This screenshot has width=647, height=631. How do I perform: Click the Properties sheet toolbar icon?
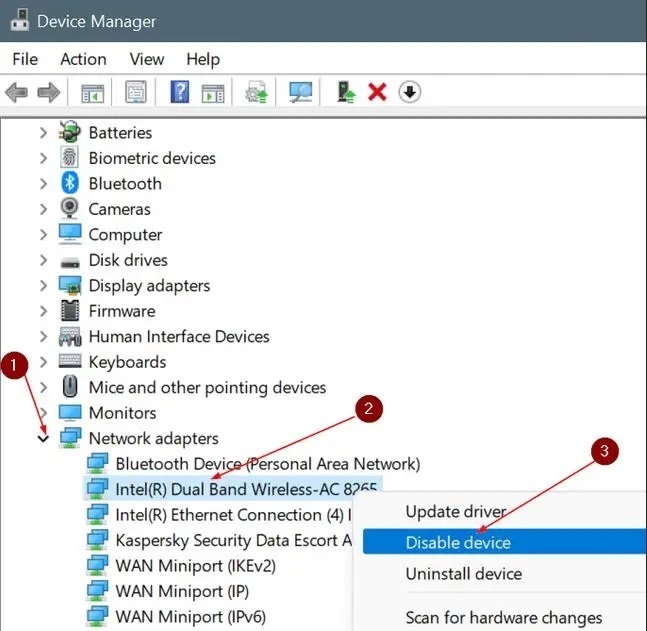136,92
